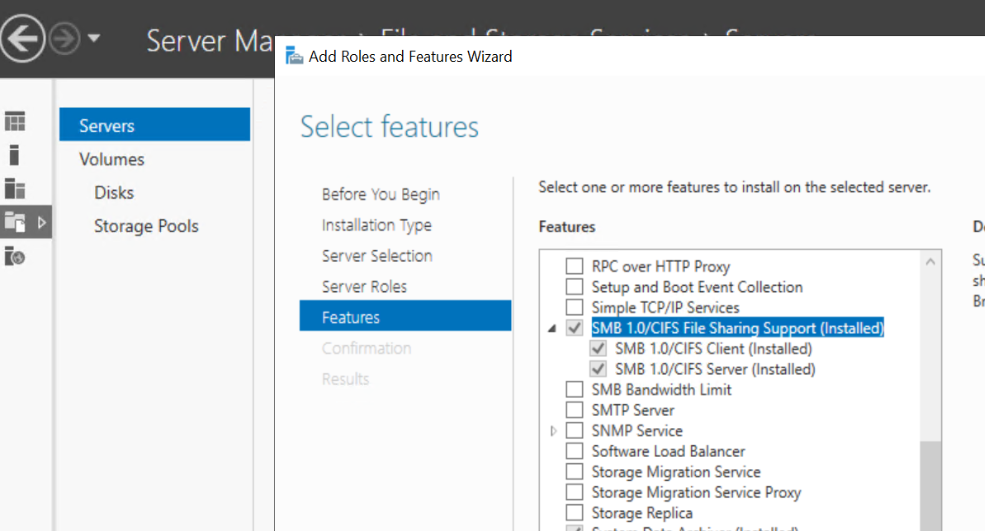Check the SMB Bandwidth Limit feature

(x=574, y=389)
